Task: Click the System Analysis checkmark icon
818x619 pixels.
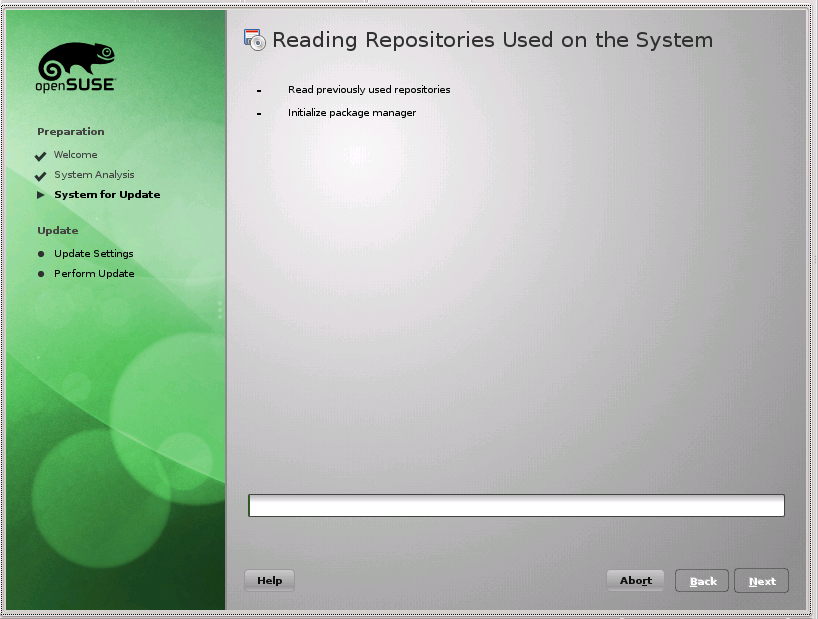Action: coord(41,176)
